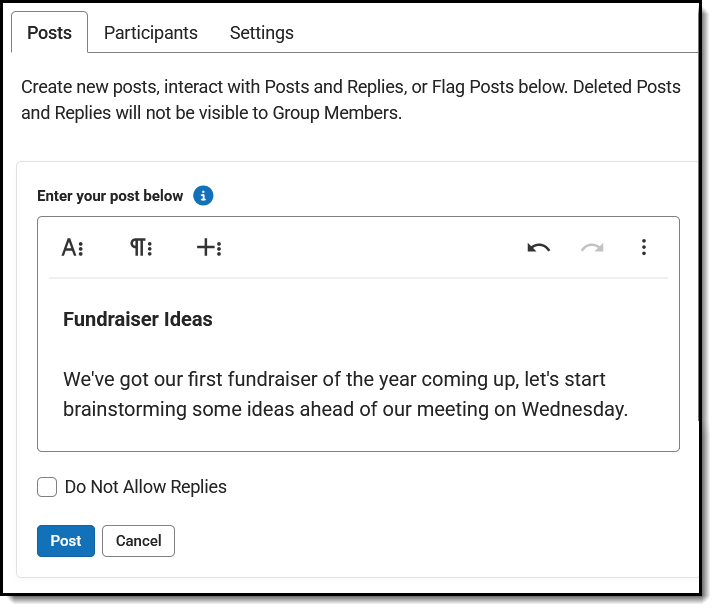Open the insert (plus) menu
The image size is (717, 611).
pos(208,248)
